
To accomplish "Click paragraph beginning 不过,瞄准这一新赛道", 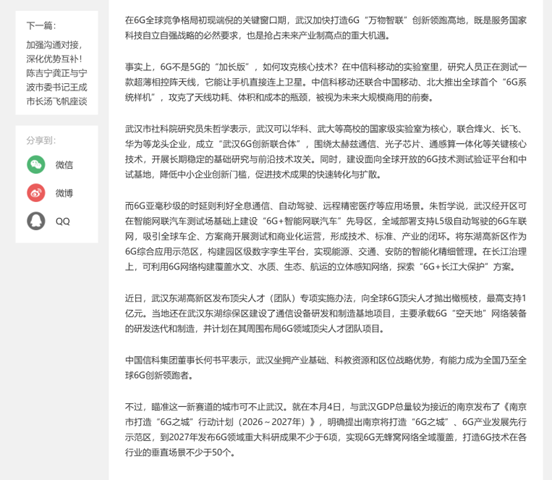I will click(x=326, y=430).
